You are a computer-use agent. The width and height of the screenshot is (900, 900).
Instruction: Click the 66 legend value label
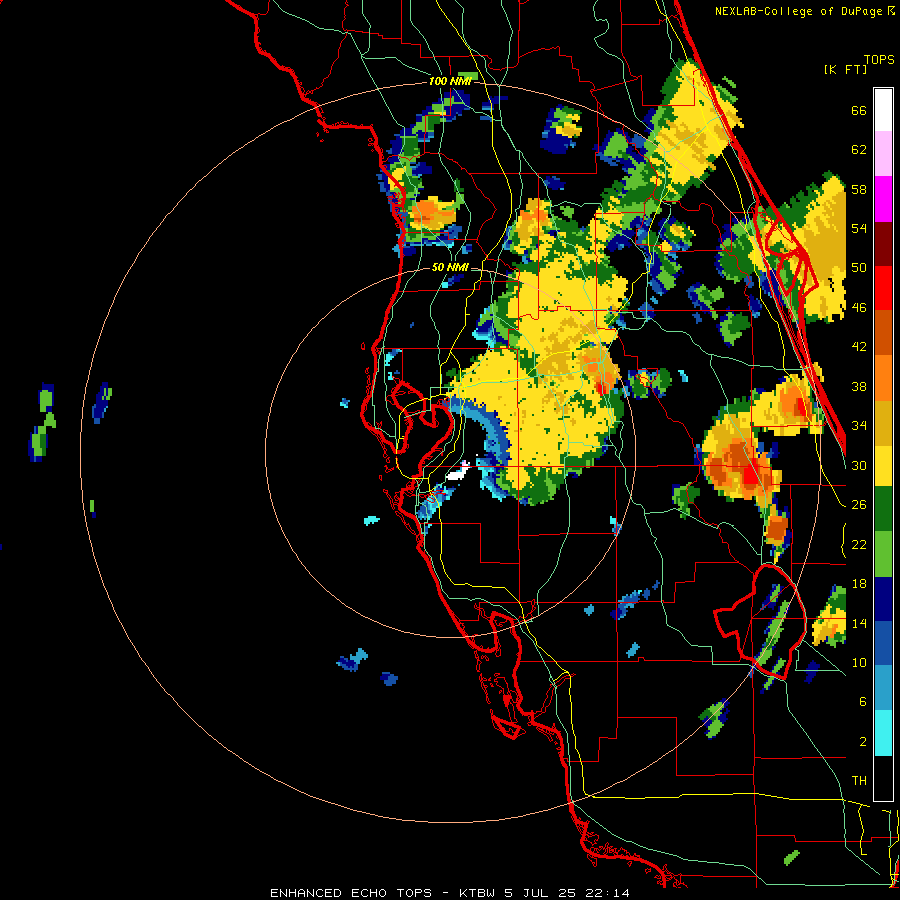(x=858, y=110)
